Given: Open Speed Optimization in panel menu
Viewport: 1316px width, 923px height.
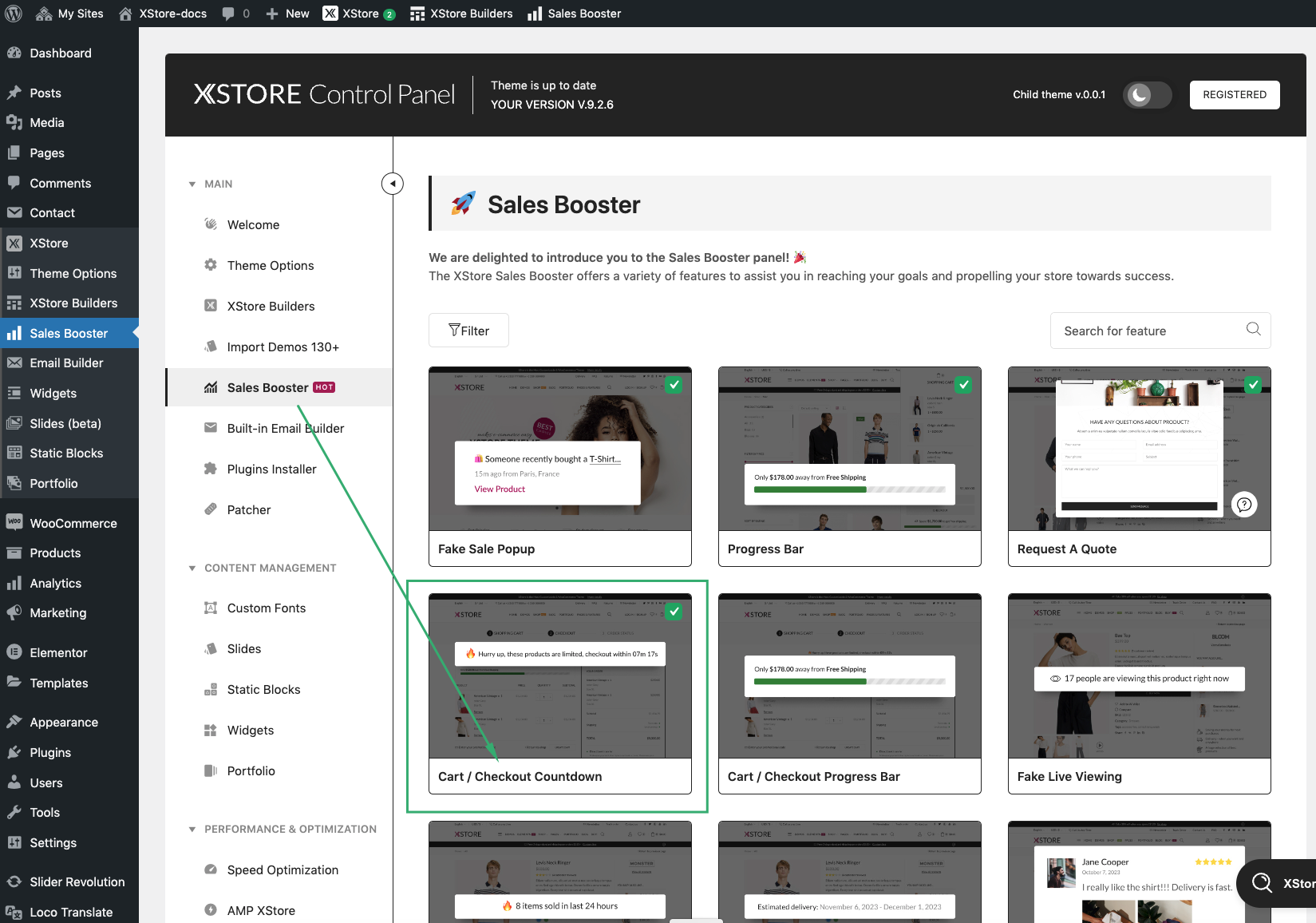Looking at the screenshot, I should [279, 870].
